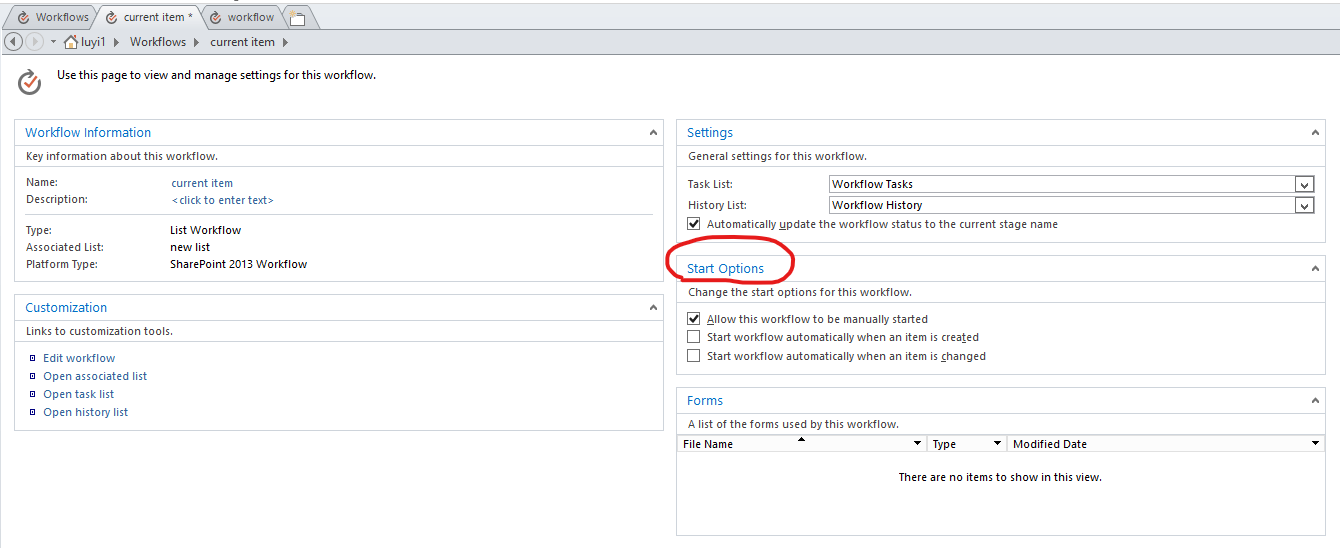
Task: Open the associated list link
Action: 95,376
